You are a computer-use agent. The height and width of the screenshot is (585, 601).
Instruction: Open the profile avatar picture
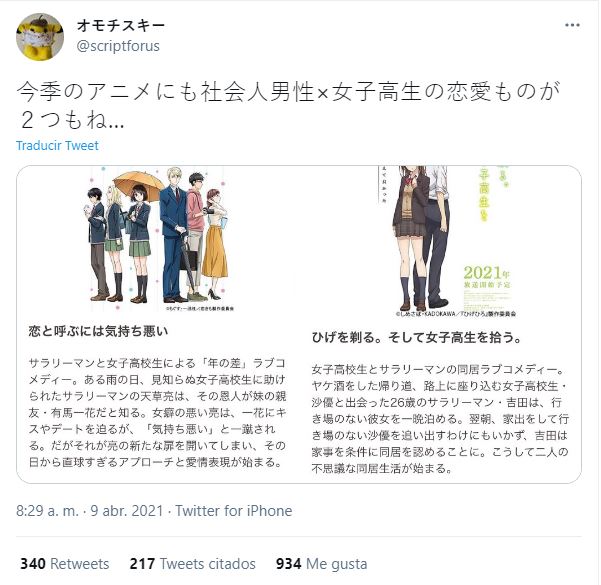40,37
